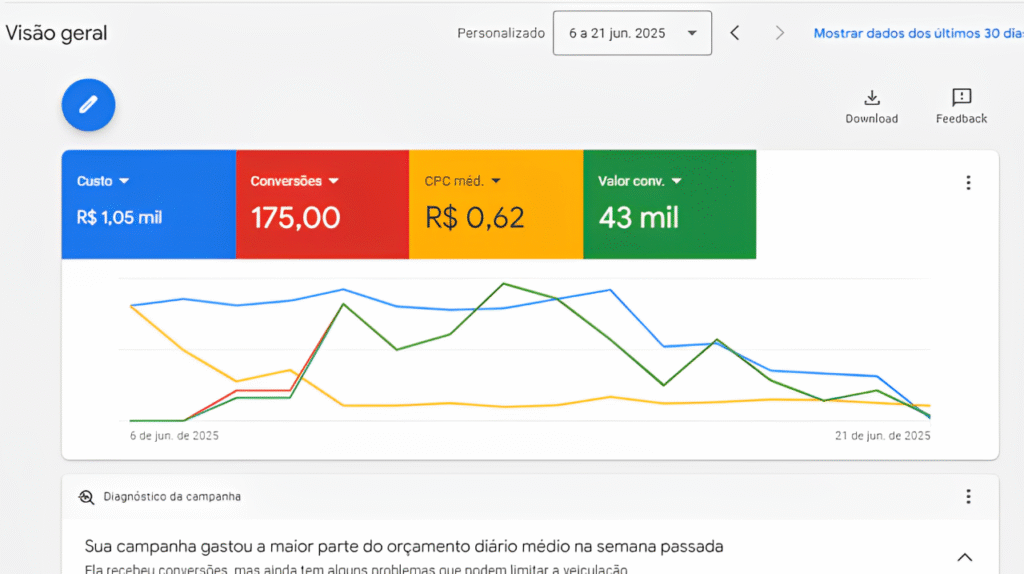Click the 21 de jun. de 2025 axis label
The image size is (1024, 574).
pyautogui.click(x=882, y=436)
